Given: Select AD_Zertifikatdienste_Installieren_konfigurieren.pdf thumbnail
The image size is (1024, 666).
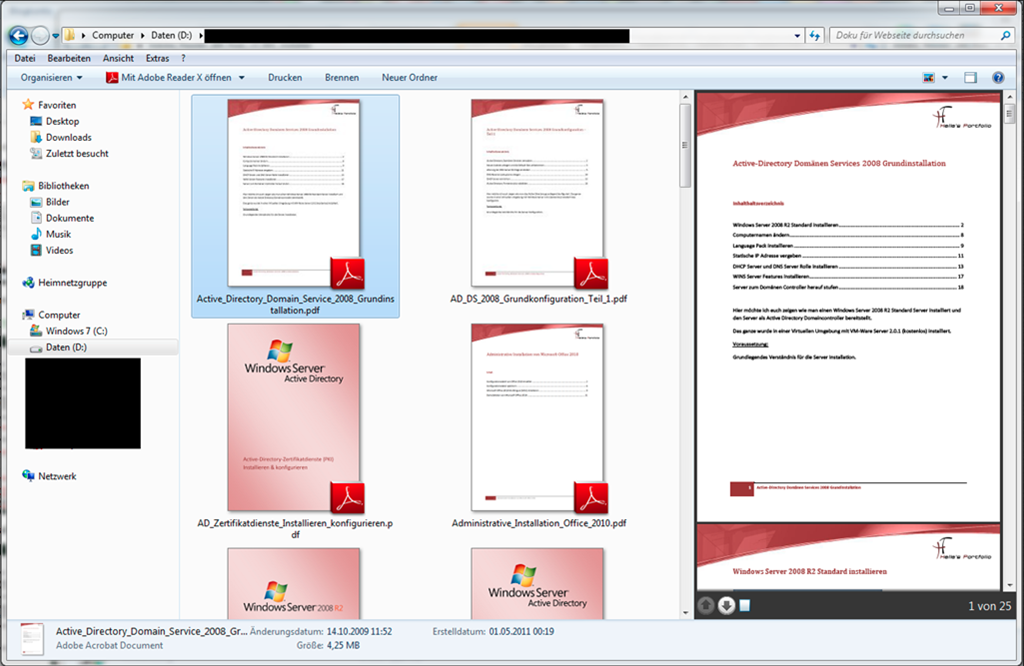Looking at the screenshot, I should tap(294, 418).
